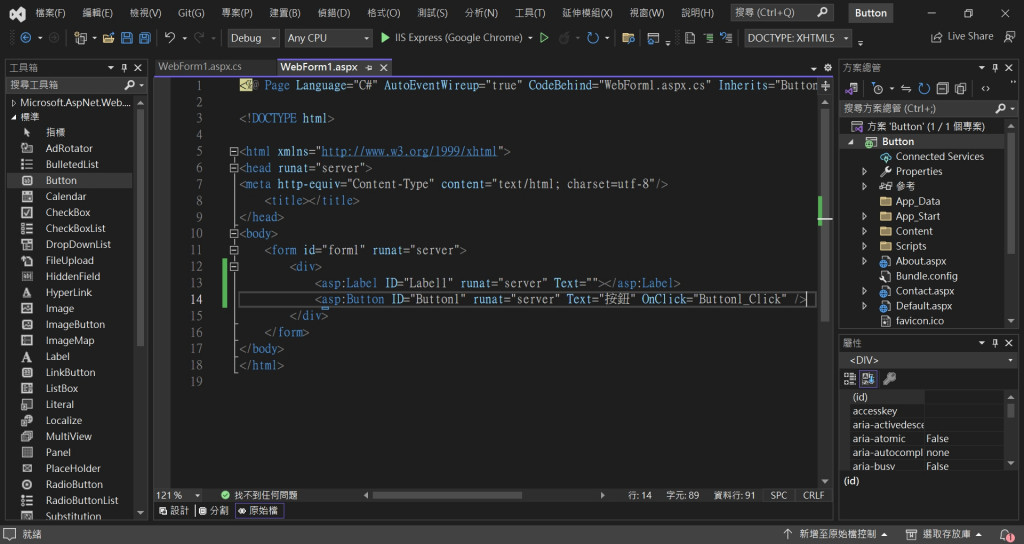
Task: Click 選取存放庫 in status bar
Action: coord(945,534)
